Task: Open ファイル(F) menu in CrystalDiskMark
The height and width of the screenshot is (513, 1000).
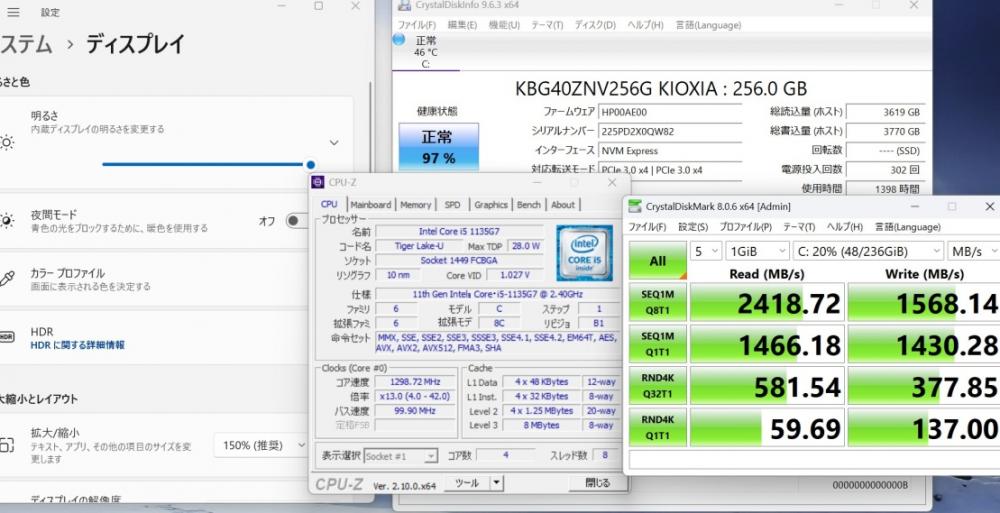Action: (647, 227)
